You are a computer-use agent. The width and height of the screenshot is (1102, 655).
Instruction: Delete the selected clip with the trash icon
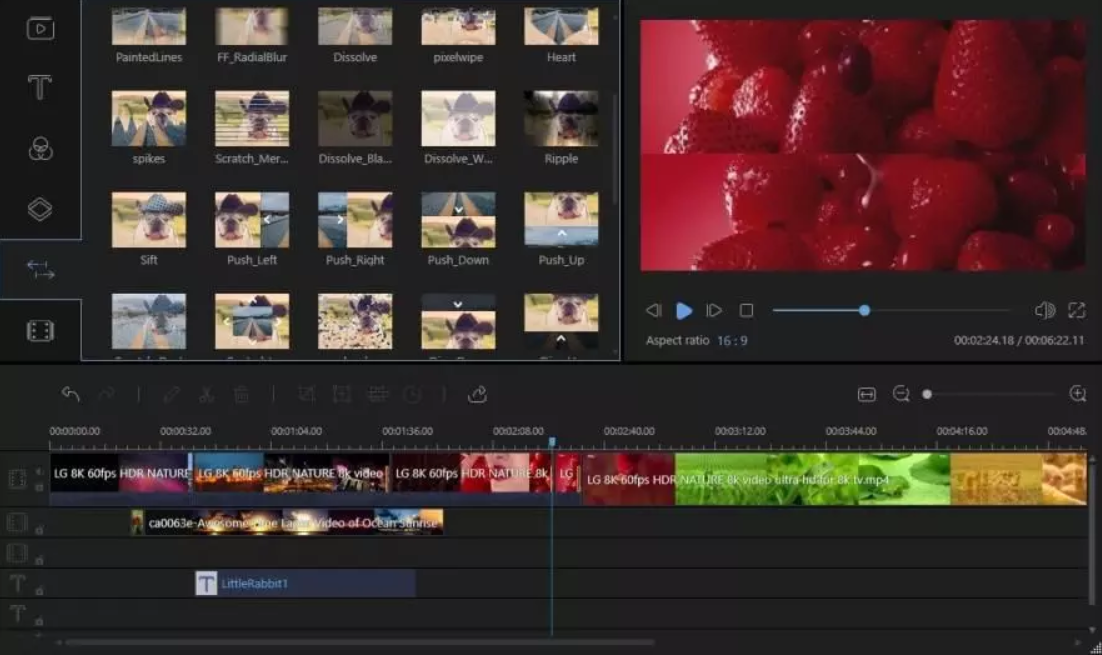pos(240,394)
